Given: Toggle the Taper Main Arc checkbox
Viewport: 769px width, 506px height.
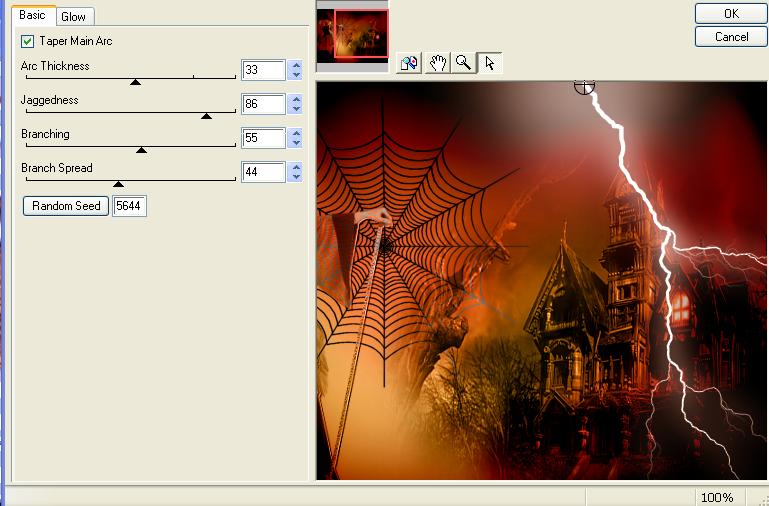Looking at the screenshot, I should [x=27, y=42].
